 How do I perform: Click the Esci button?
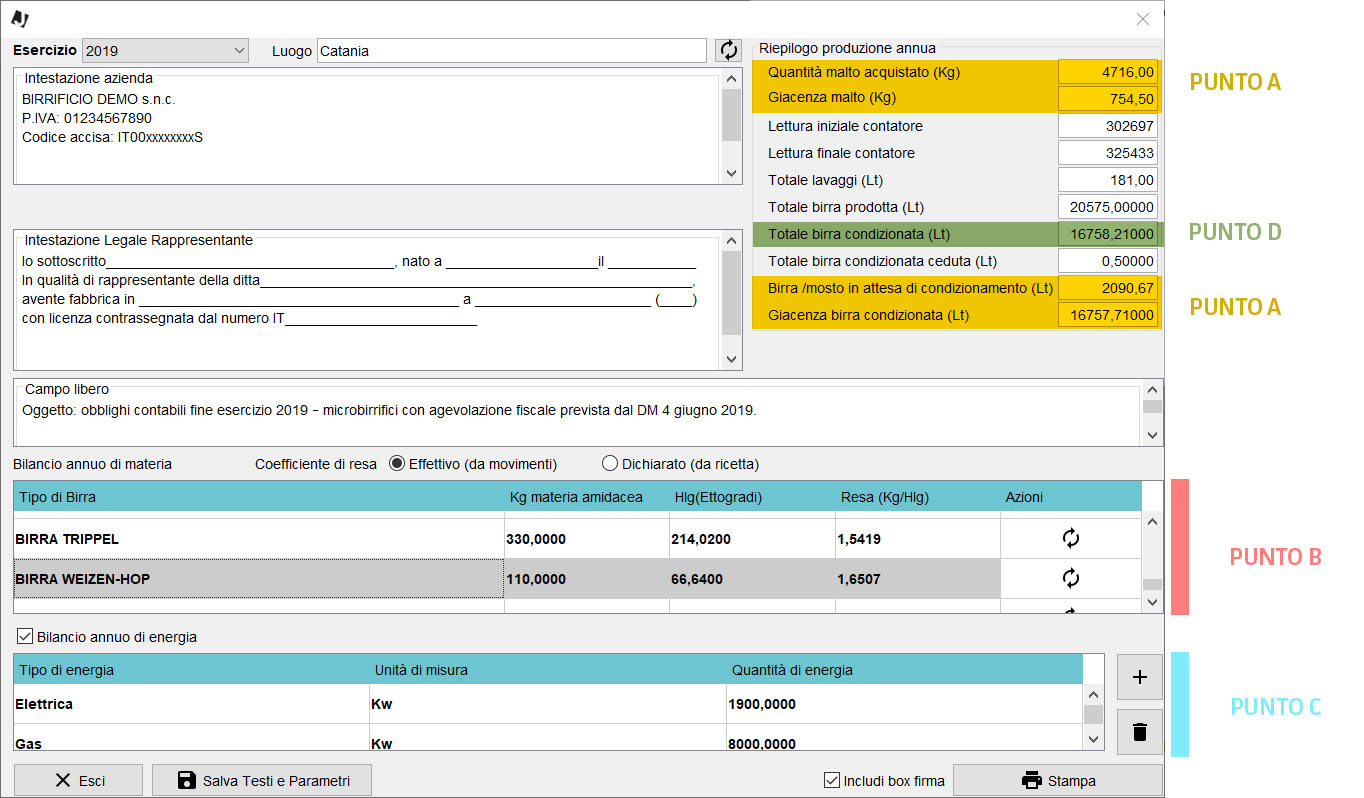tap(78, 781)
